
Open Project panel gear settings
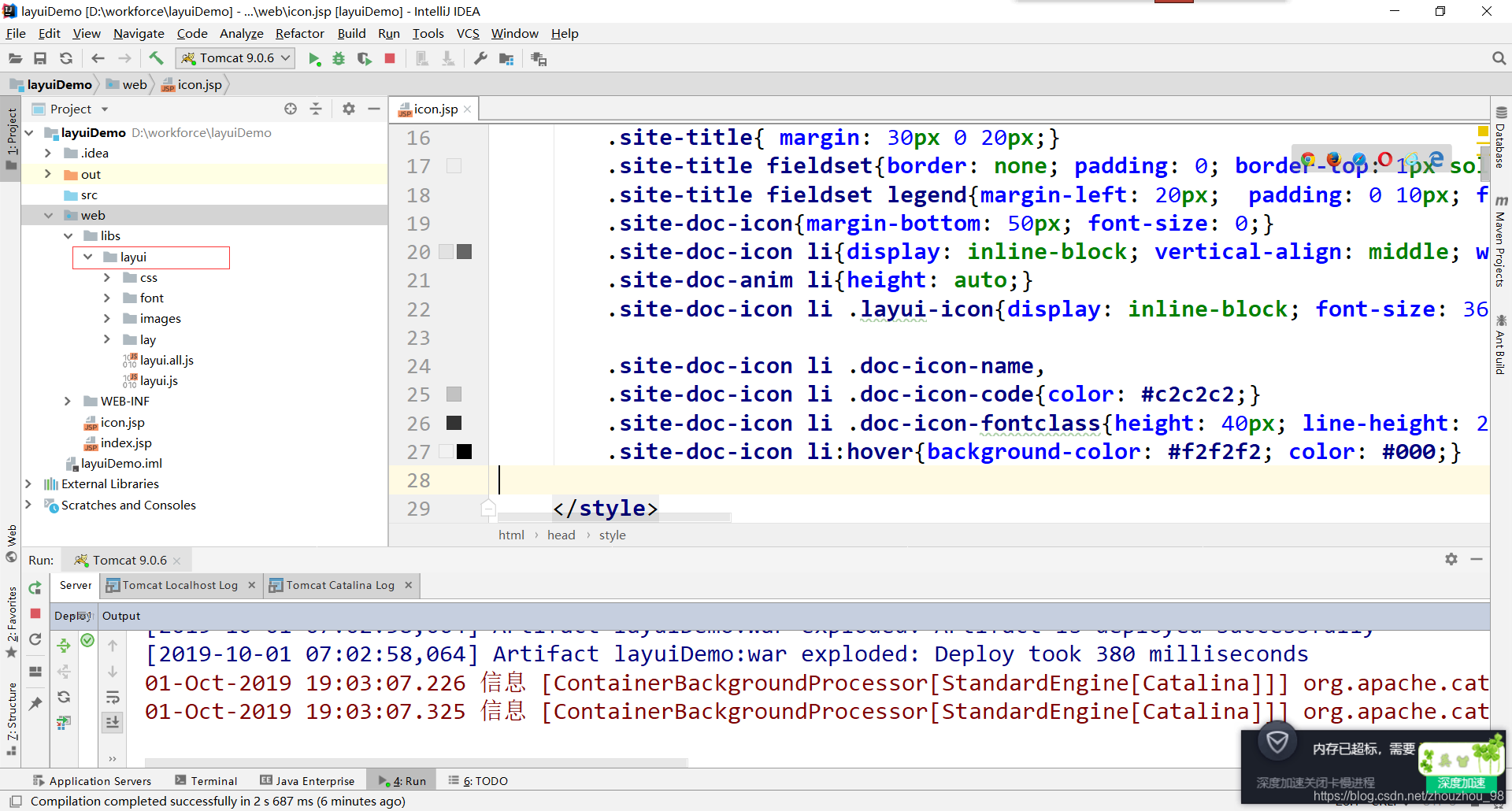[x=349, y=109]
